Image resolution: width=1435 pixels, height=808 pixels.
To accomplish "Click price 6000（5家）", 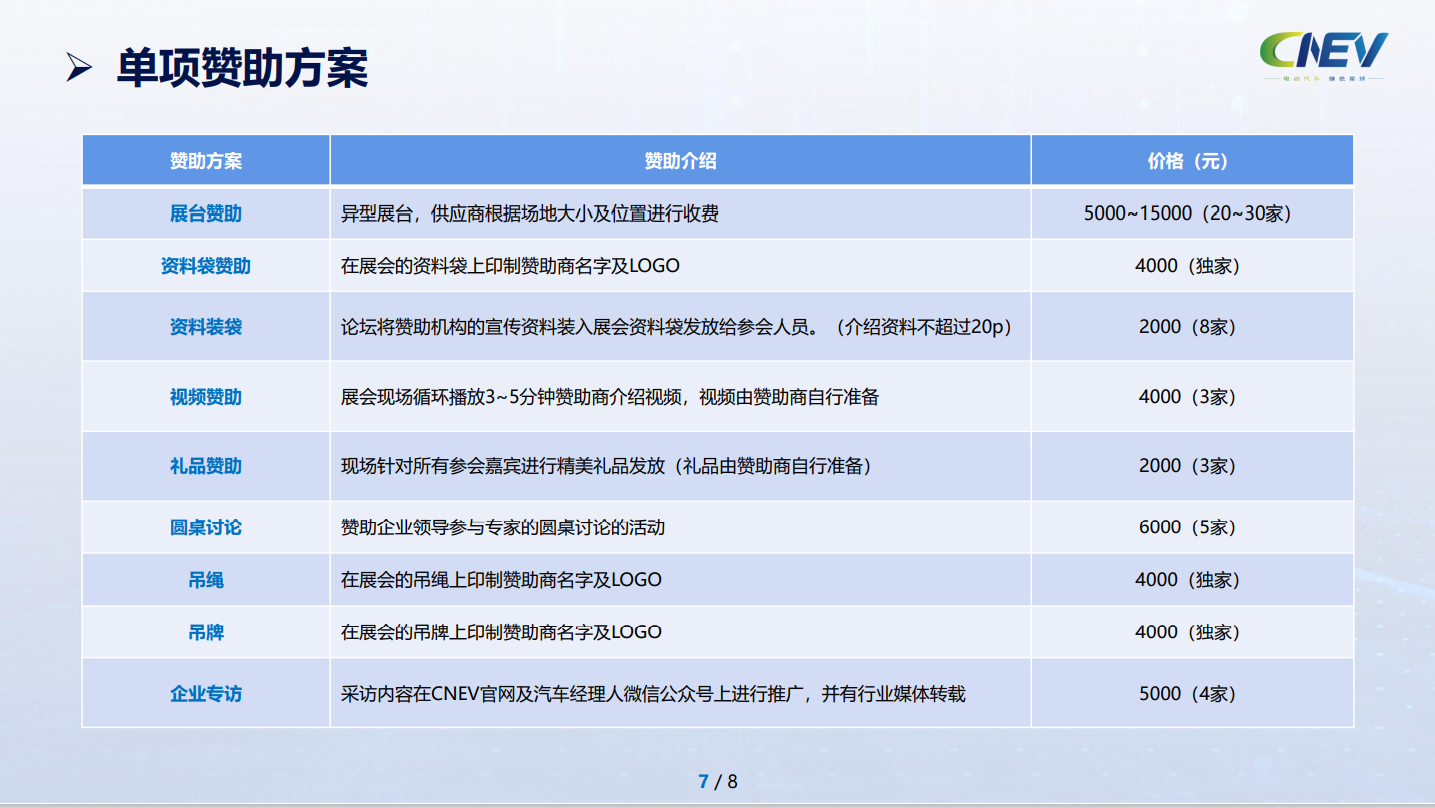I will click(1188, 527).
